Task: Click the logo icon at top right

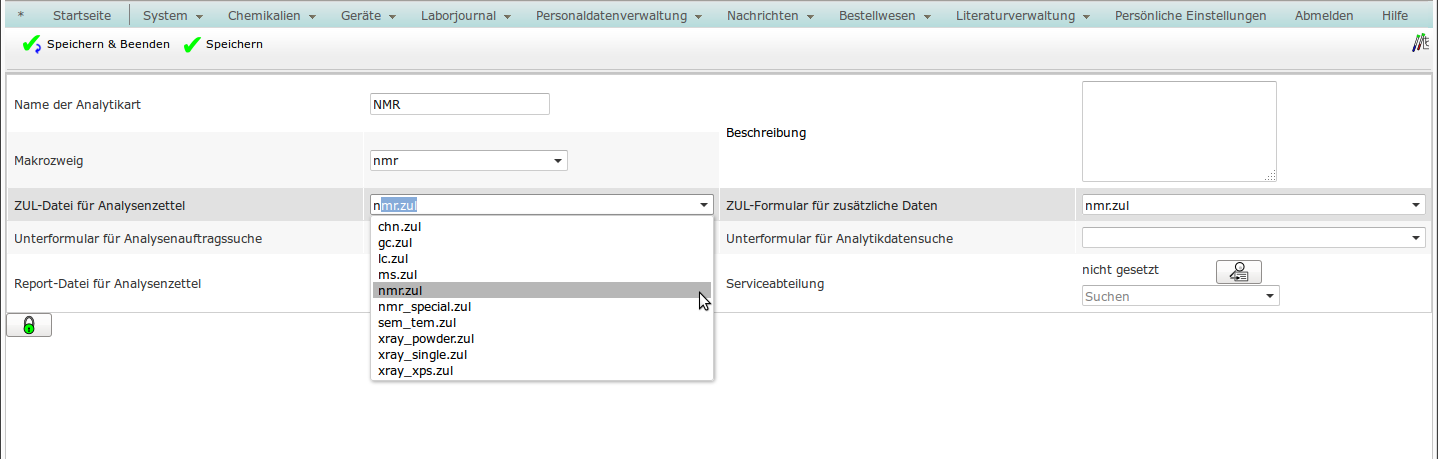Action: coord(1420,43)
